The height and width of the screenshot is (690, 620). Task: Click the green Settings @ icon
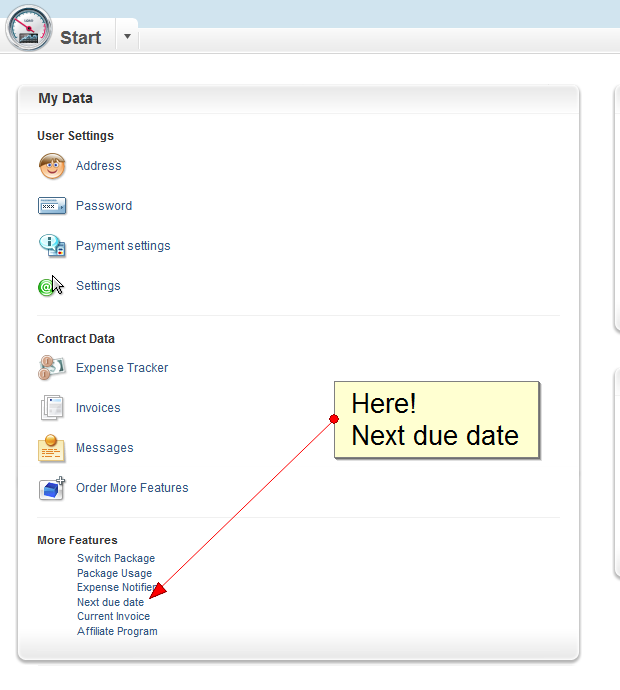(x=47, y=287)
